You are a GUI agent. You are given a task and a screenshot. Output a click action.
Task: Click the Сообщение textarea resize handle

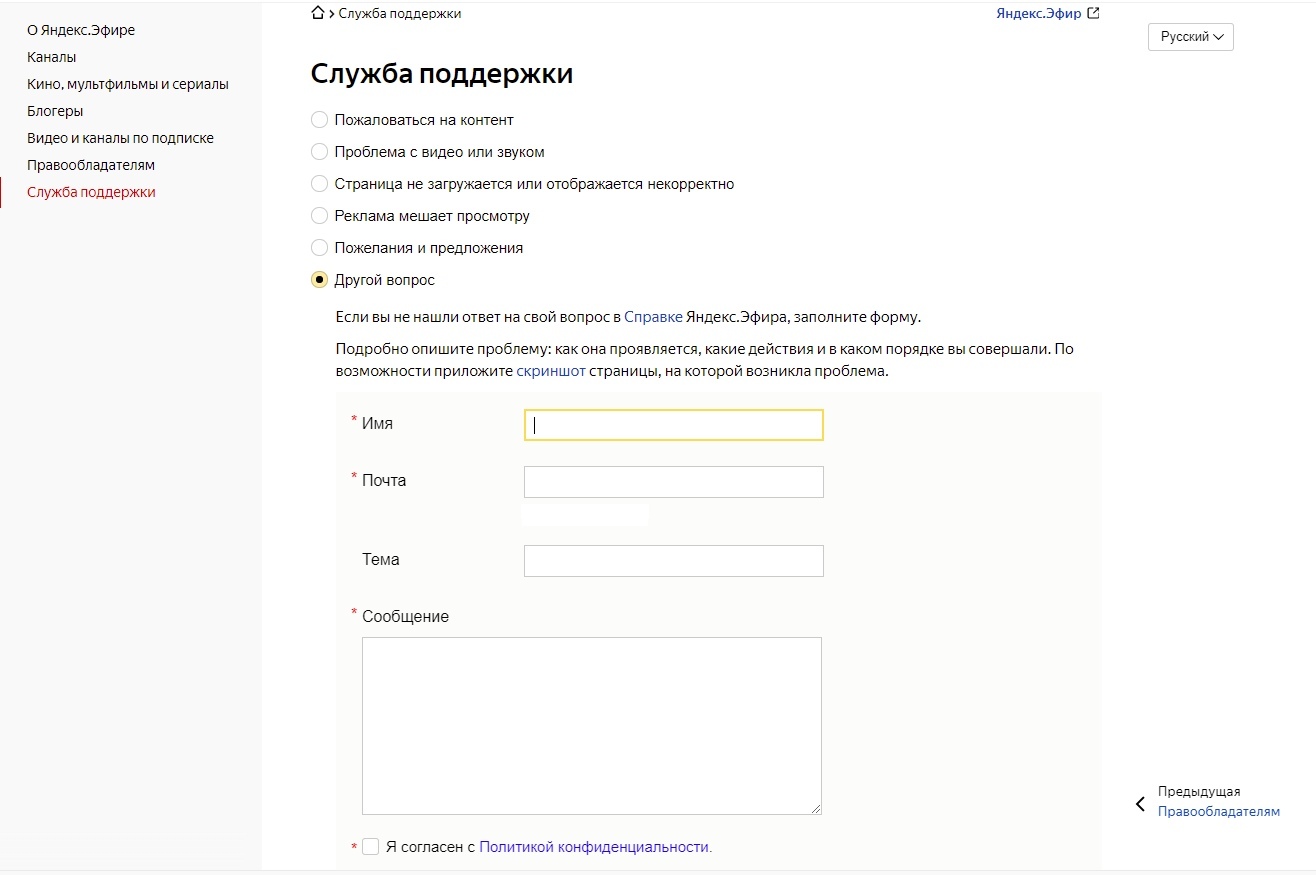pos(815,808)
